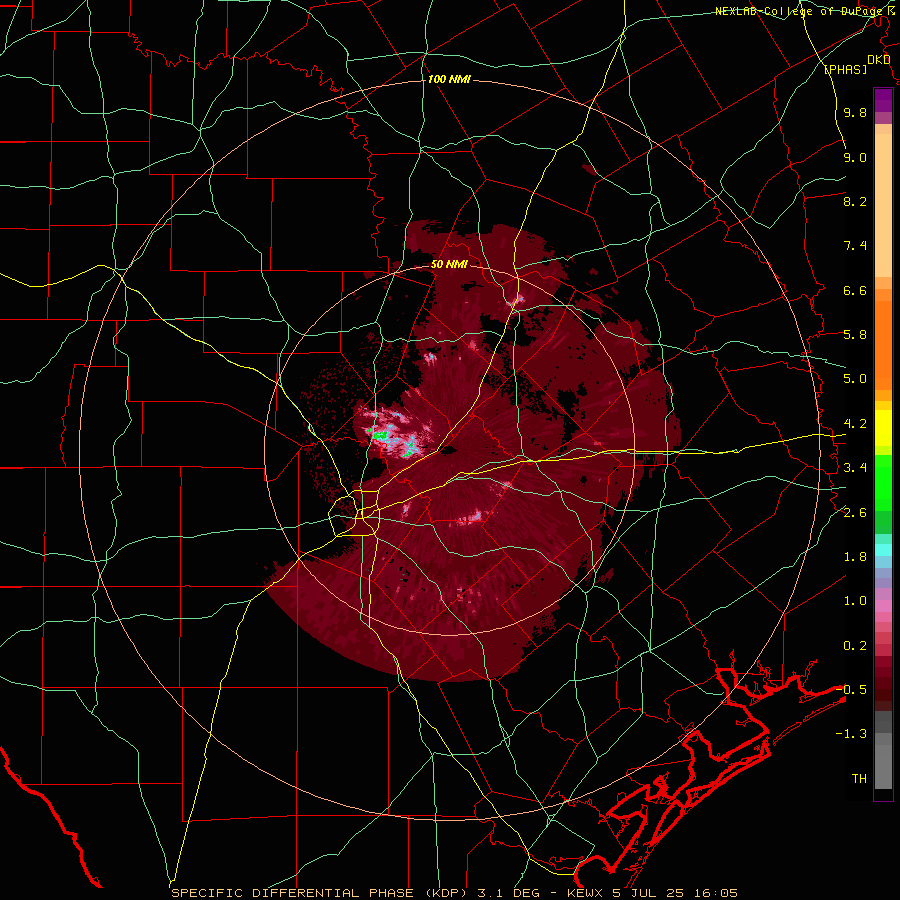Click the 1.8 scale value

(855, 557)
